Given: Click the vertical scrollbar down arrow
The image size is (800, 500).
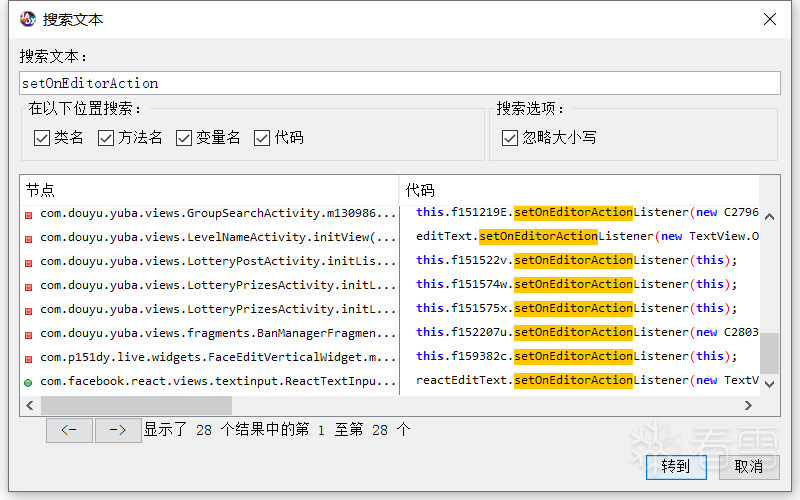Looking at the screenshot, I should click(770, 384).
